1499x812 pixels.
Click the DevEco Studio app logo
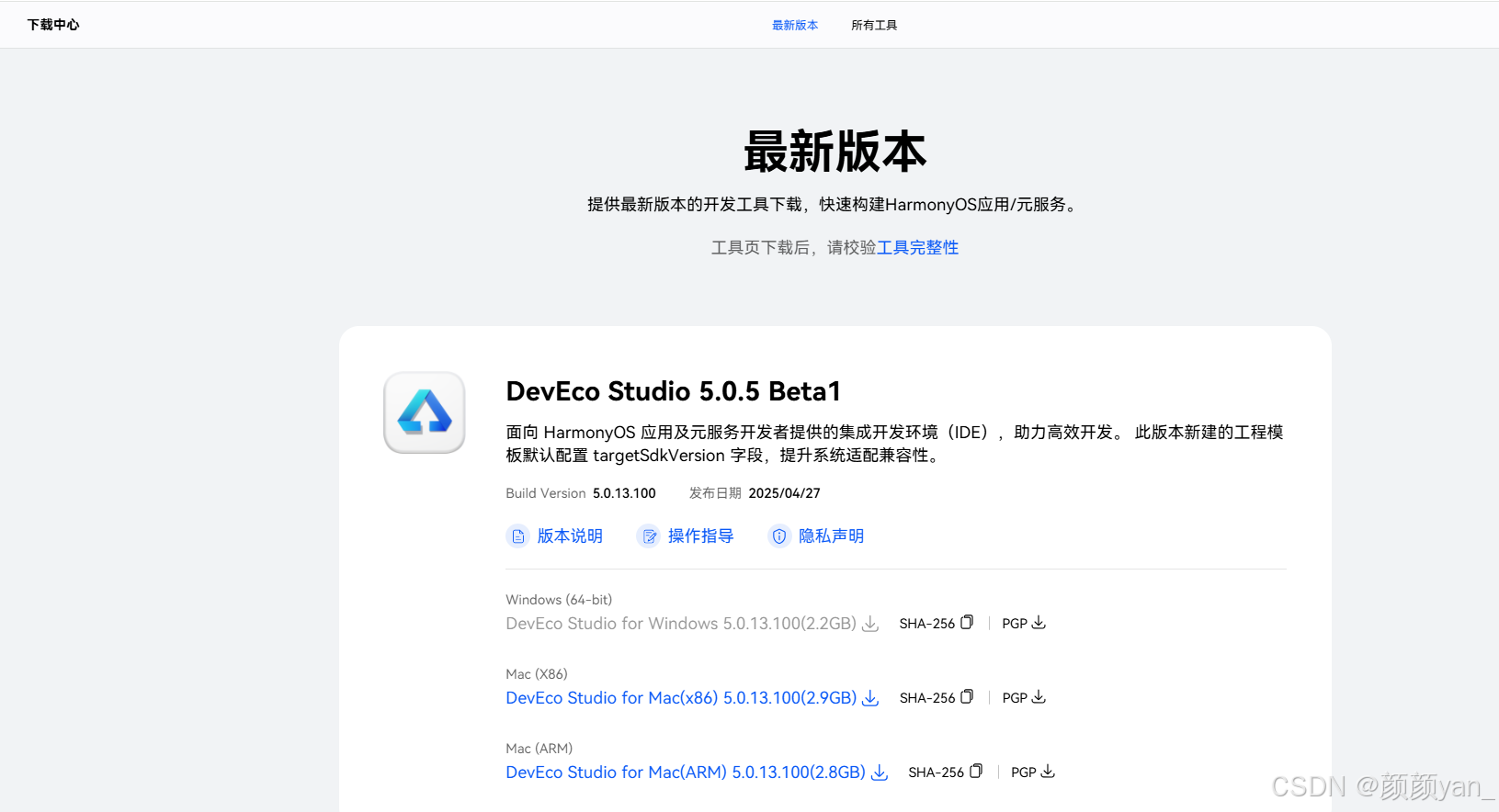tap(425, 412)
